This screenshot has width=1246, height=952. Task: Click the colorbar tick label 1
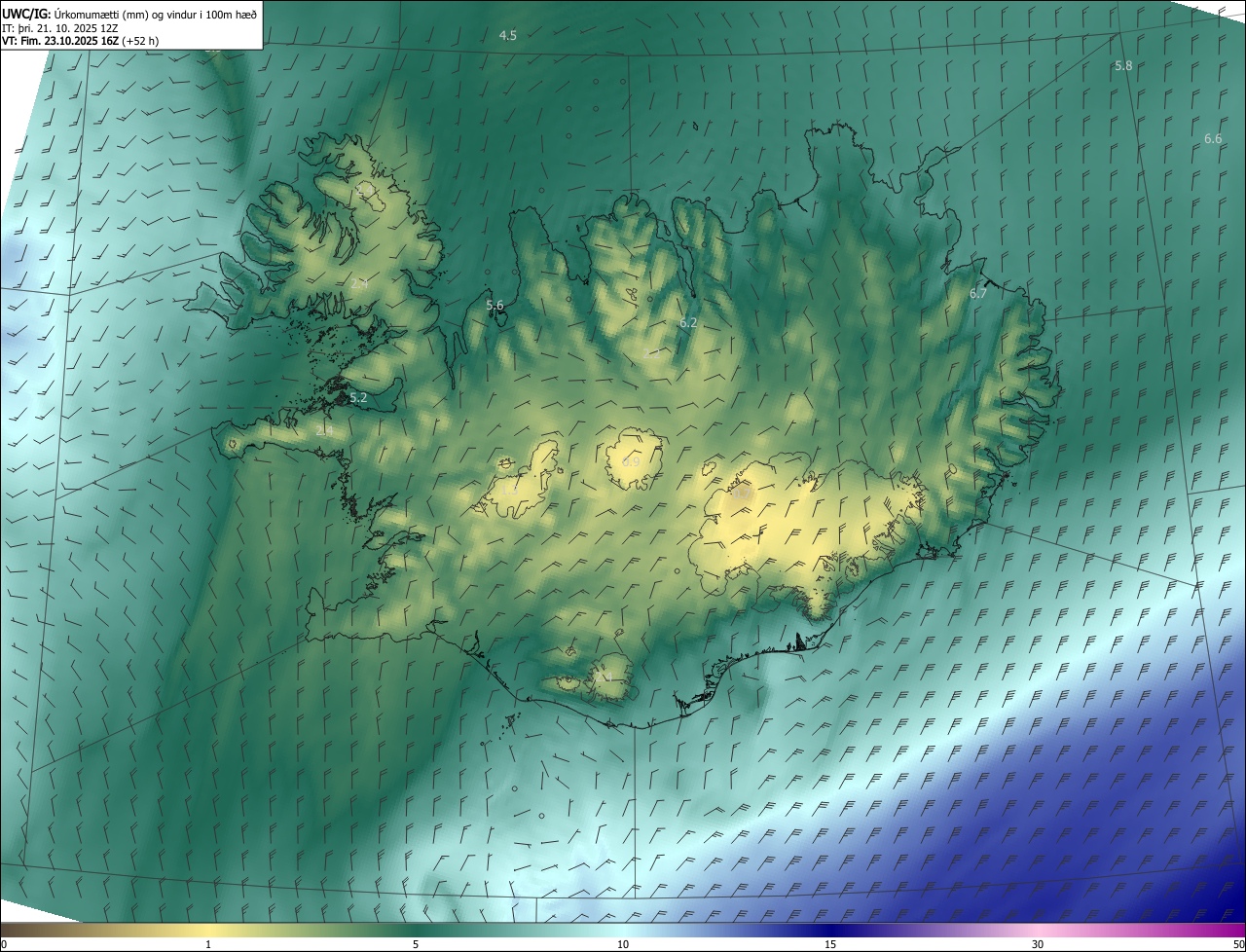pyautogui.click(x=208, y=944)
